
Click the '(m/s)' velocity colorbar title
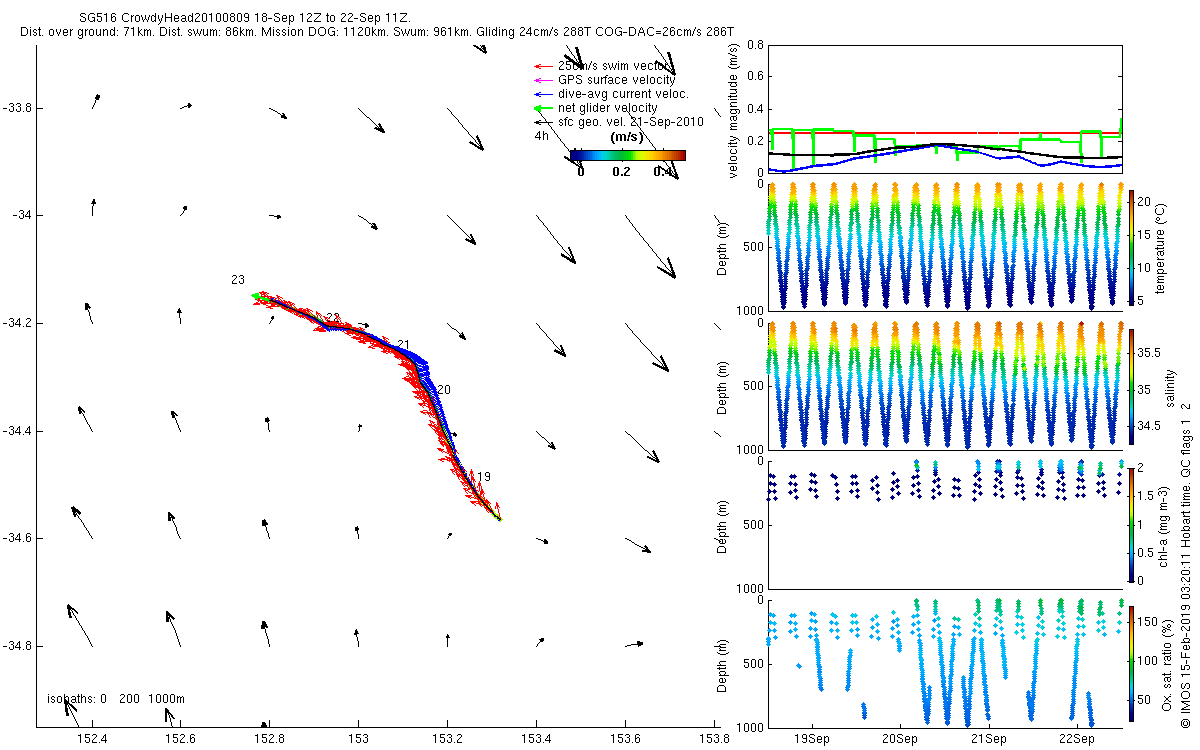pyautogui.click(x=626, y=137)
